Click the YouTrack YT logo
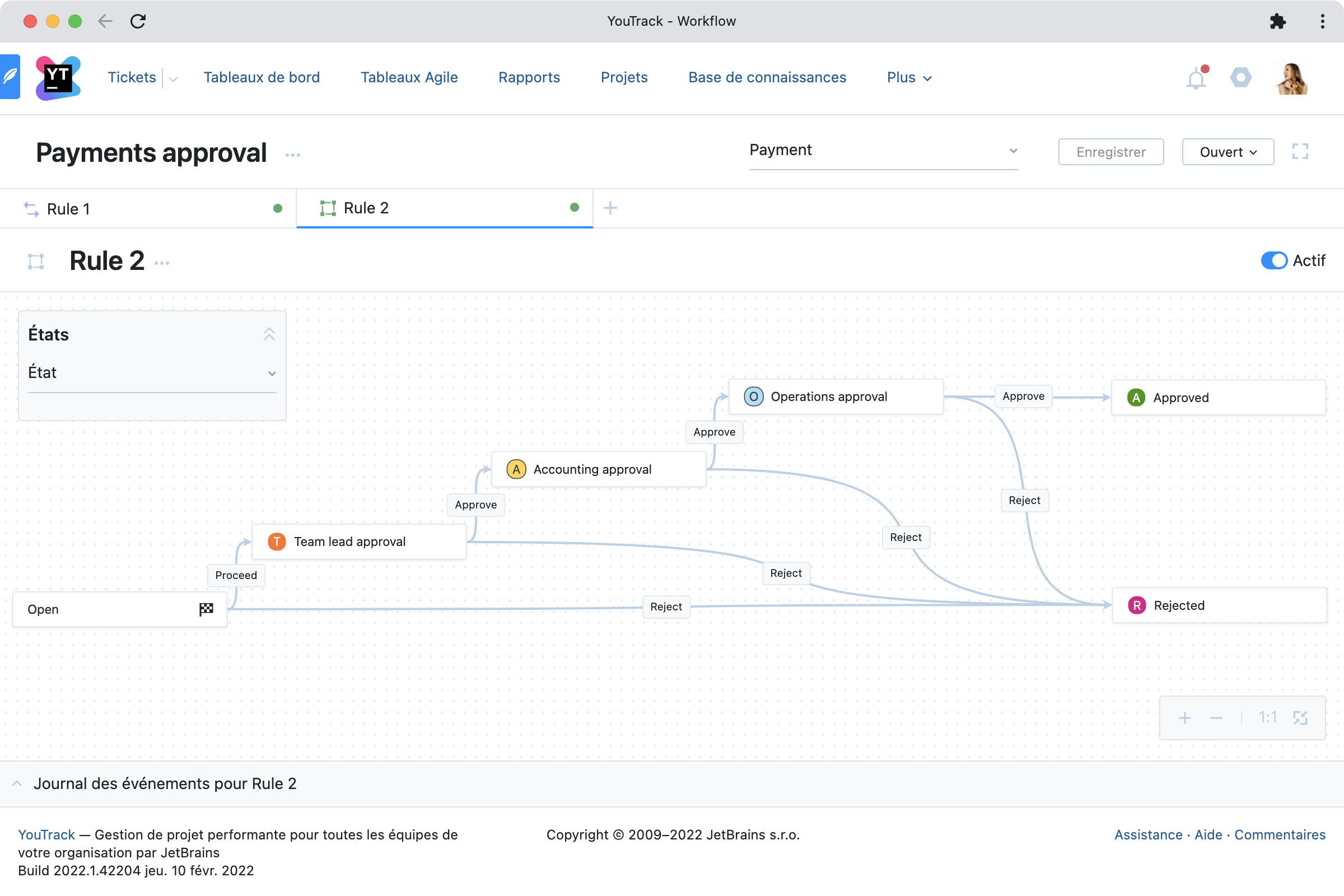Screen dimensions: 1344x896 click(x=58, y=78)
